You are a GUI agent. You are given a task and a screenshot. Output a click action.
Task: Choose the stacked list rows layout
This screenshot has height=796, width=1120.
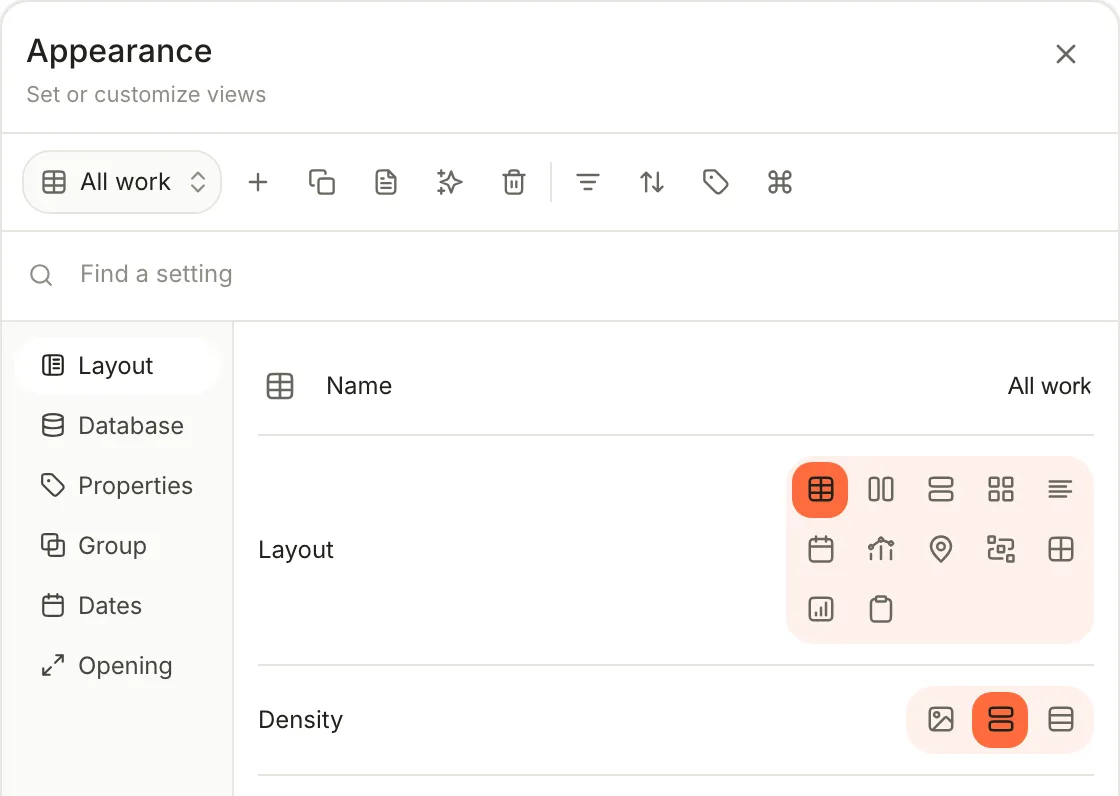941,489
